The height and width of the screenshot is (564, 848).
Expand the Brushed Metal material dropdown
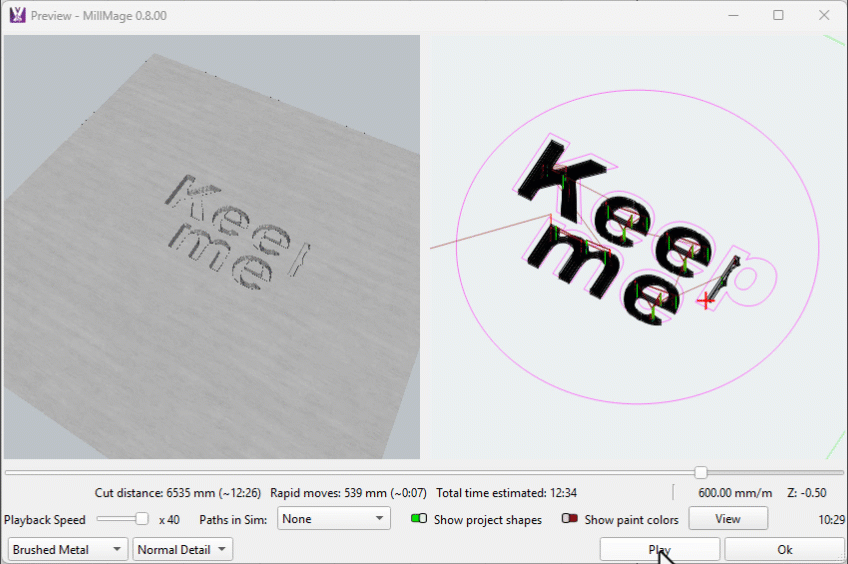pos(68,549)
